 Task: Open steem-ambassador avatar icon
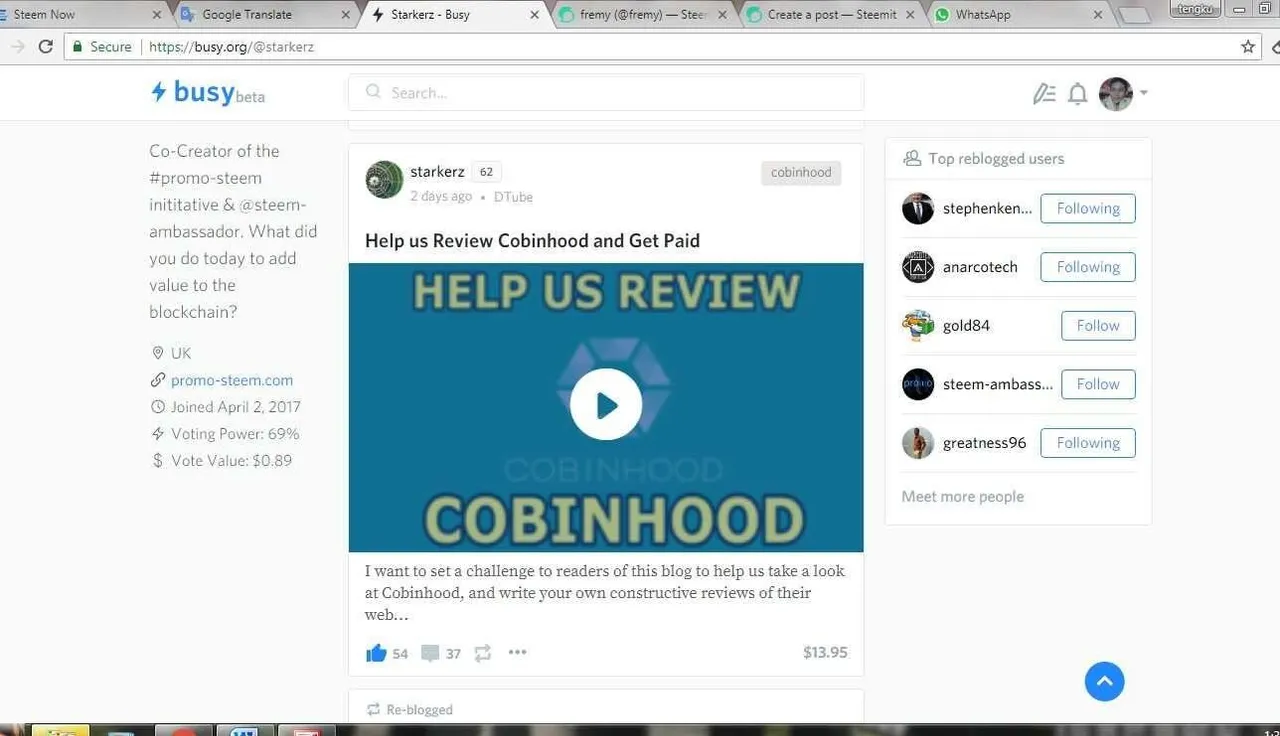point(918,384)
